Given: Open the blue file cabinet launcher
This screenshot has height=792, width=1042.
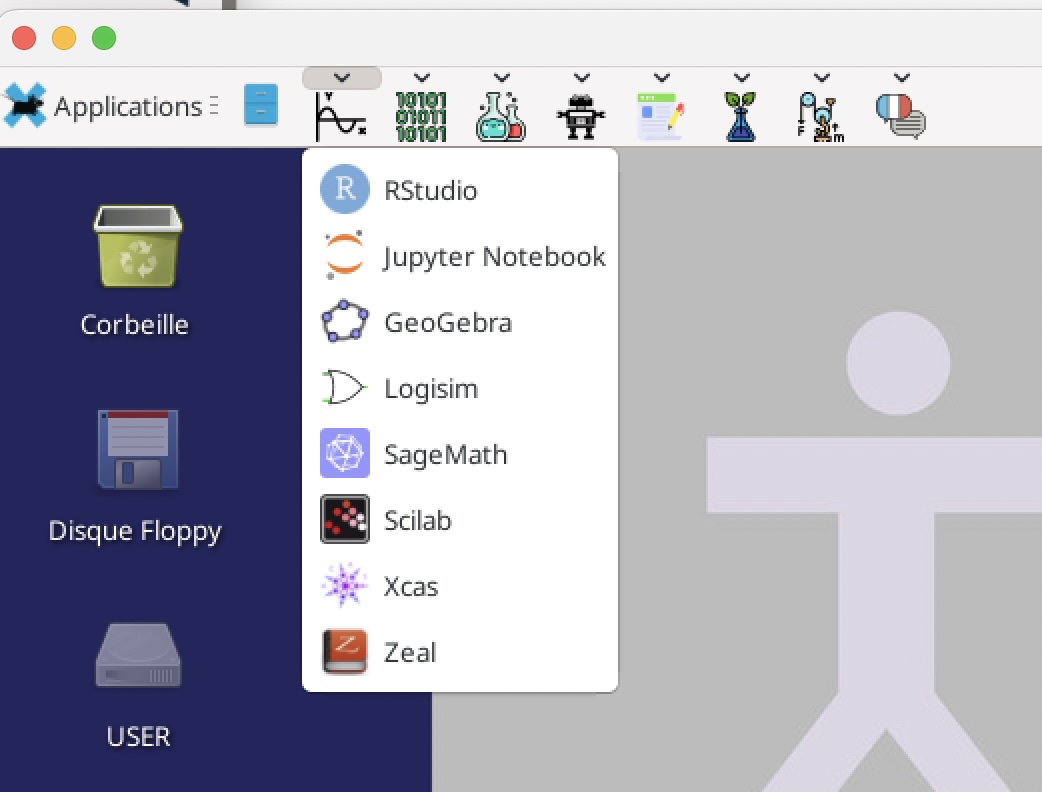Looking at the screenshot, I should coord(260,105).
